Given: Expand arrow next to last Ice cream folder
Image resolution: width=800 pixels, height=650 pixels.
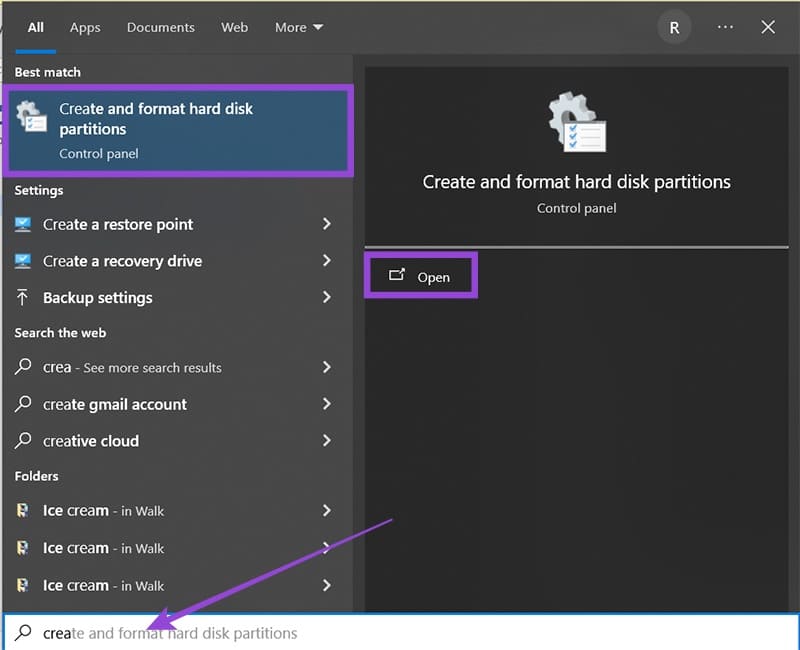Looking at the screenshot, I should pyautogui.click(x=327, y=585).
